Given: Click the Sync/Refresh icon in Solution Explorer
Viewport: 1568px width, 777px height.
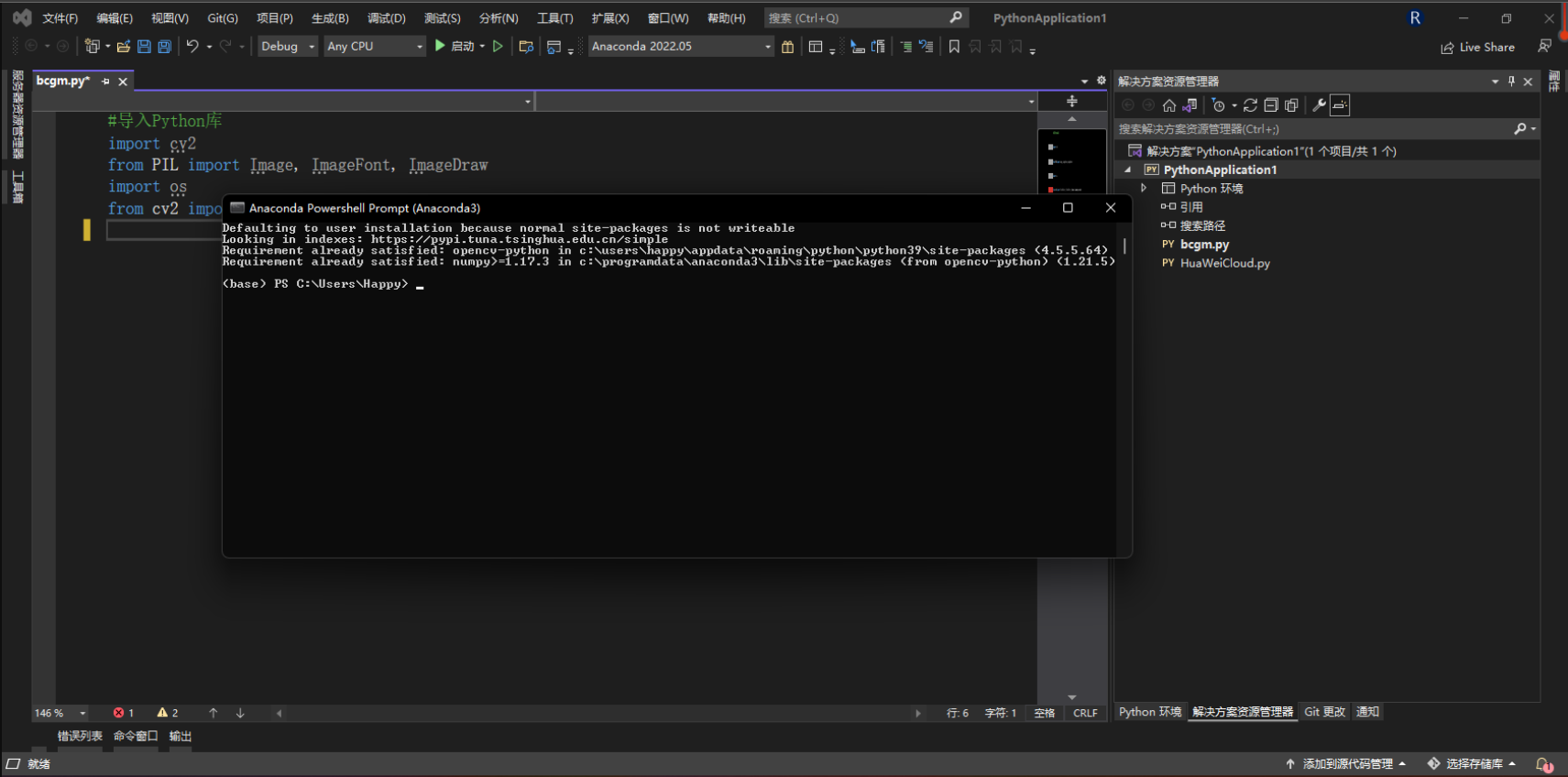Looking at the screenshot, I should click(1250, 105).
